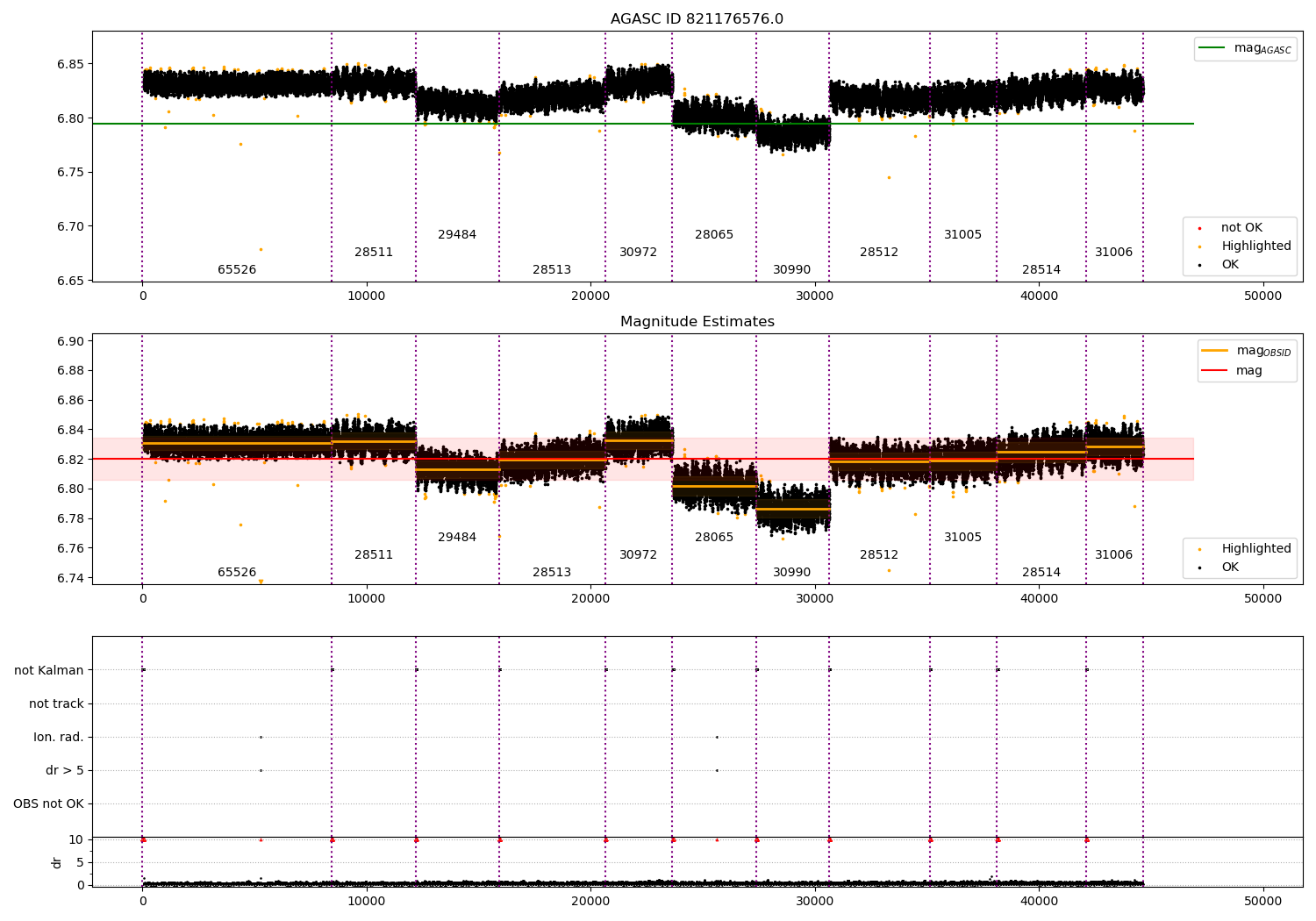Click the 'not Kalman' y-axis label

pyautogui.click(x=49, y=671)
